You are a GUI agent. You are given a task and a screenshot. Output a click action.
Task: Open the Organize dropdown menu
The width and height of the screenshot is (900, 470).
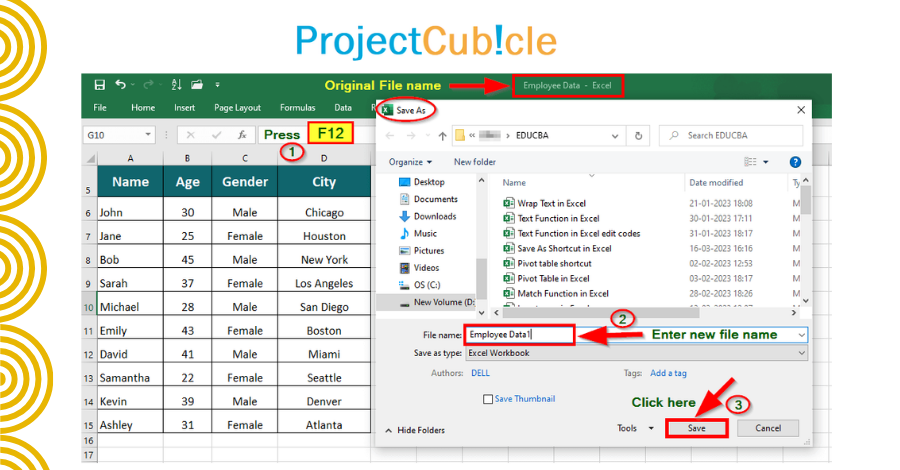click(x=410, y=162)
